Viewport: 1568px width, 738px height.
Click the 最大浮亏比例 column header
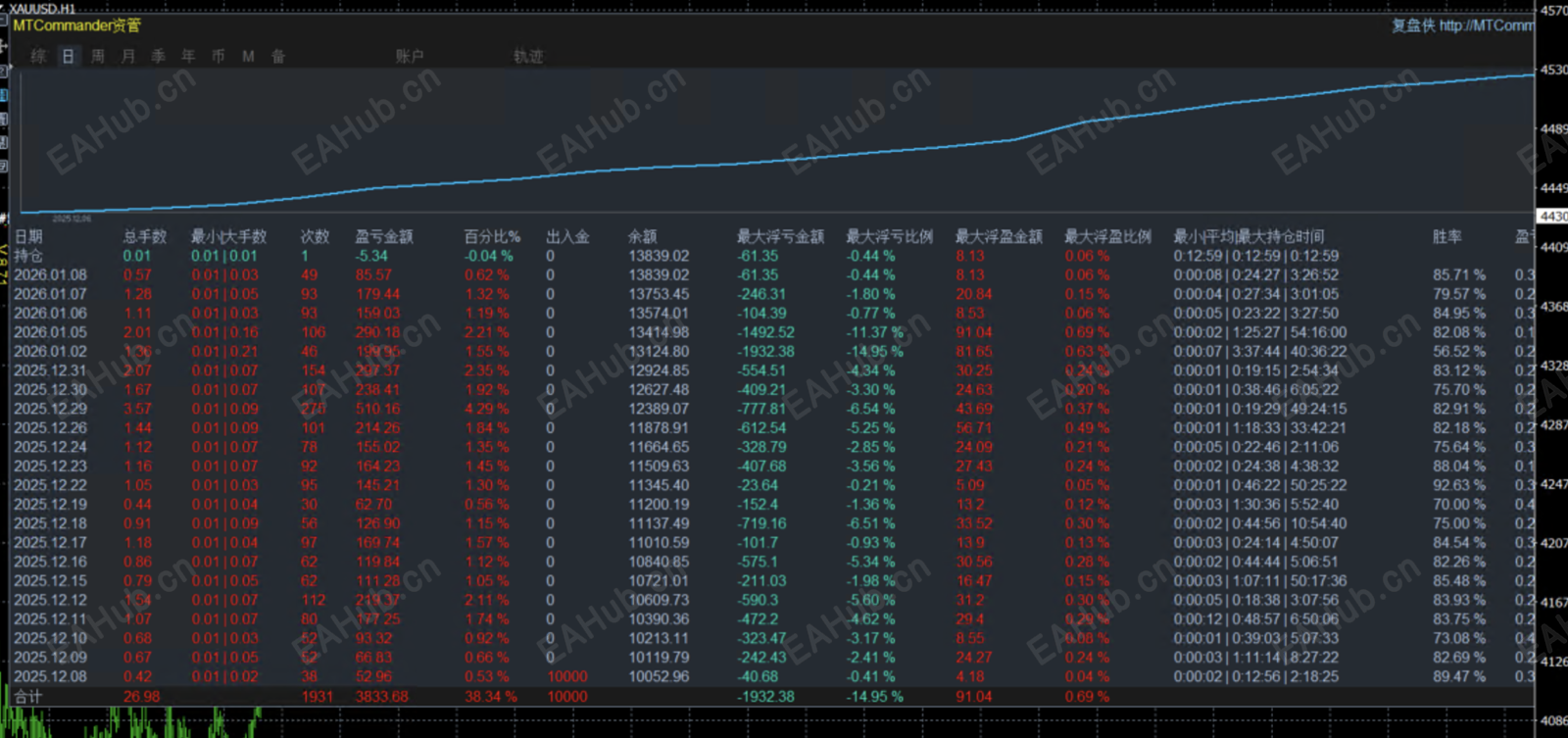click(890, 236)
